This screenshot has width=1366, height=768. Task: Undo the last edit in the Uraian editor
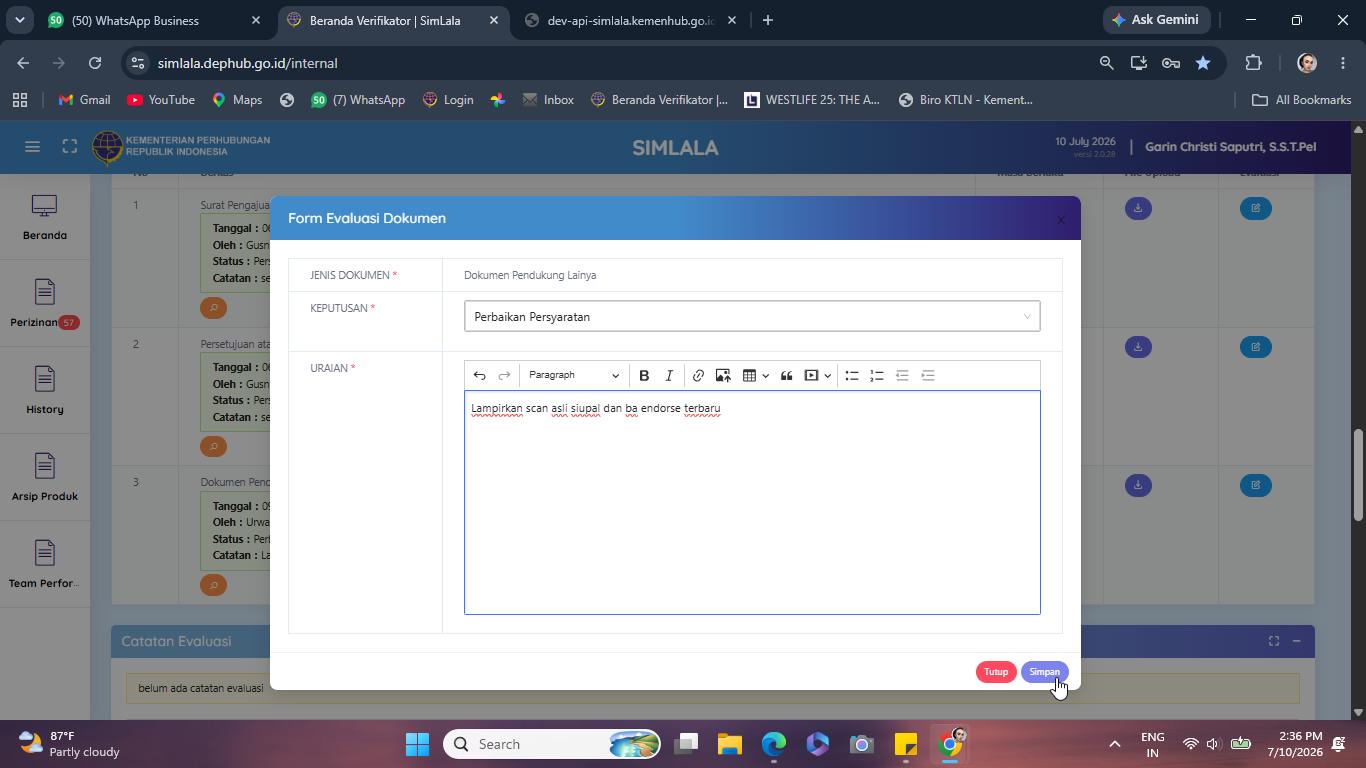[x=480, y=376]
